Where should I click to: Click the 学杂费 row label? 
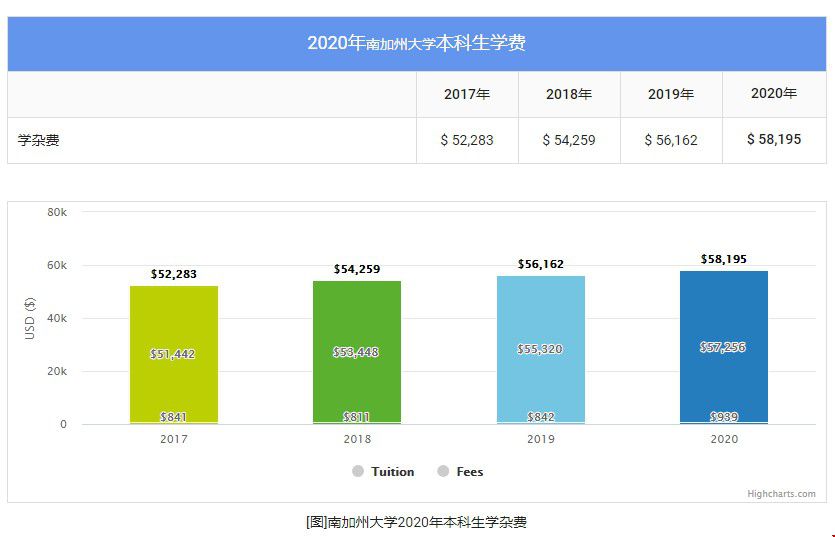(38, 141)
